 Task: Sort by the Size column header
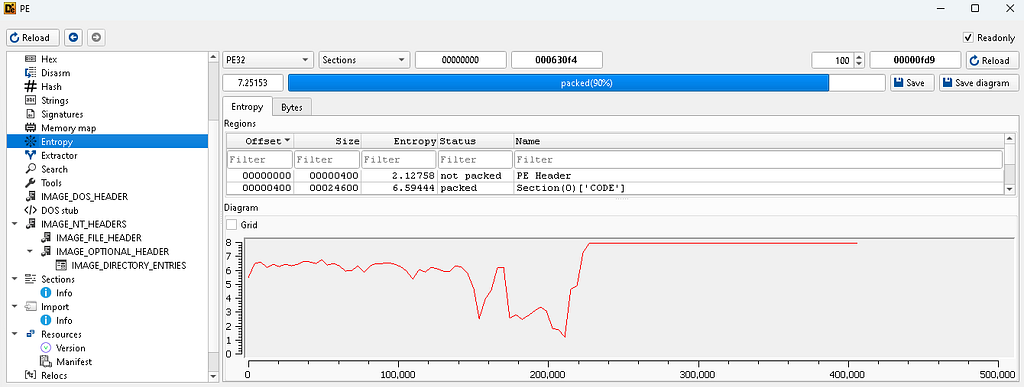point(327,141)
